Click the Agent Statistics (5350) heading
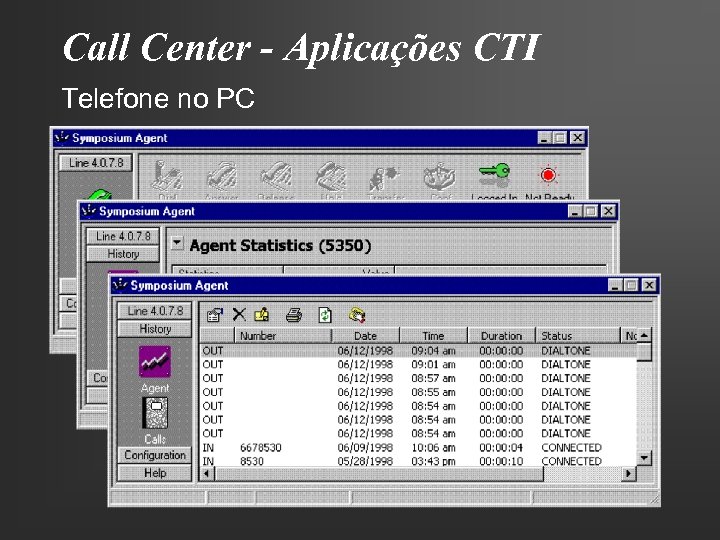This screenshot has width=720, height=540. [x=280, y=245]
